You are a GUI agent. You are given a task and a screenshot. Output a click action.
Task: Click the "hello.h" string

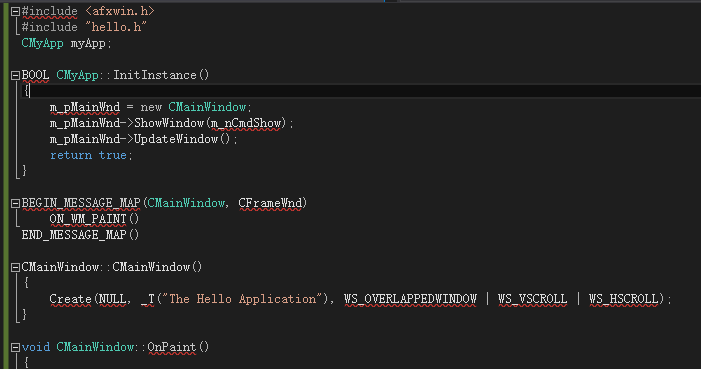tap(116, 27)
